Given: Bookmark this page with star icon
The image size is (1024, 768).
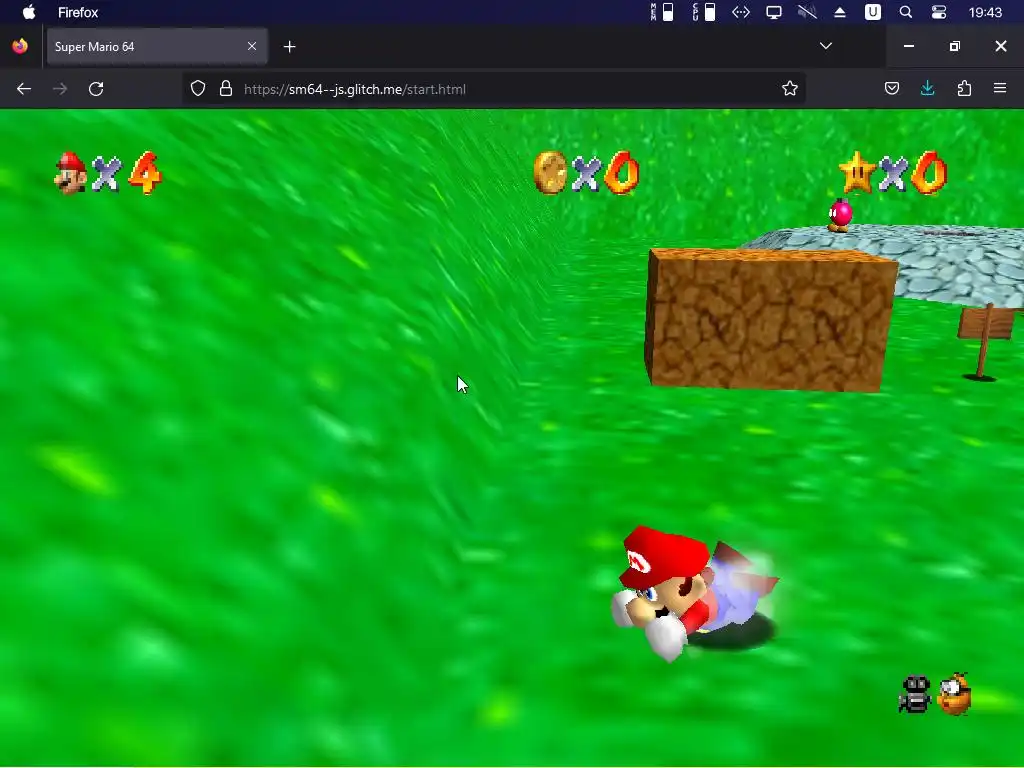Looking at the screenshot, I should [790, 89].
